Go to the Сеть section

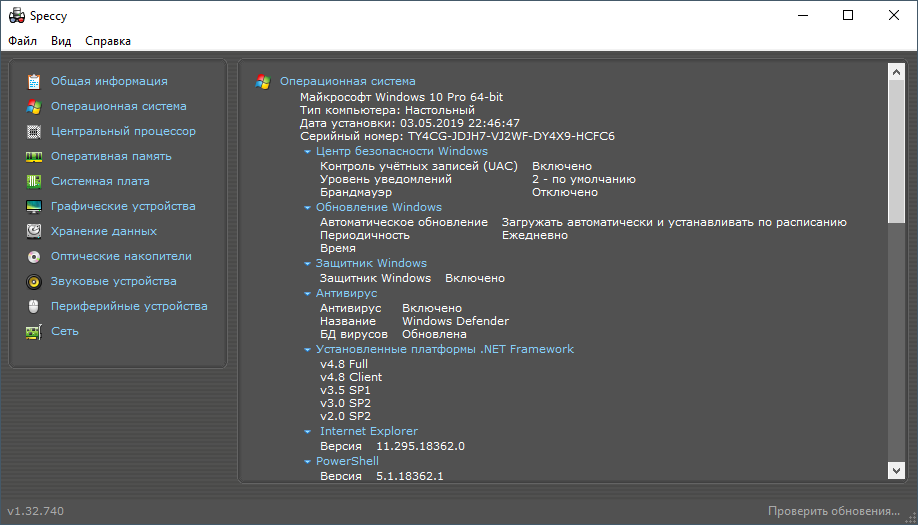[x=64, y=331]
